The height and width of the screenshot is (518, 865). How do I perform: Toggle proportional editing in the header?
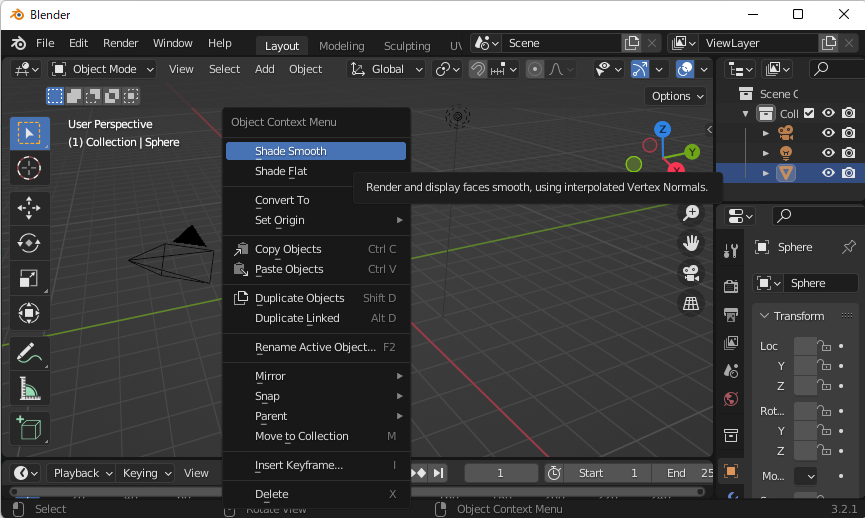[x=535, y=69]
